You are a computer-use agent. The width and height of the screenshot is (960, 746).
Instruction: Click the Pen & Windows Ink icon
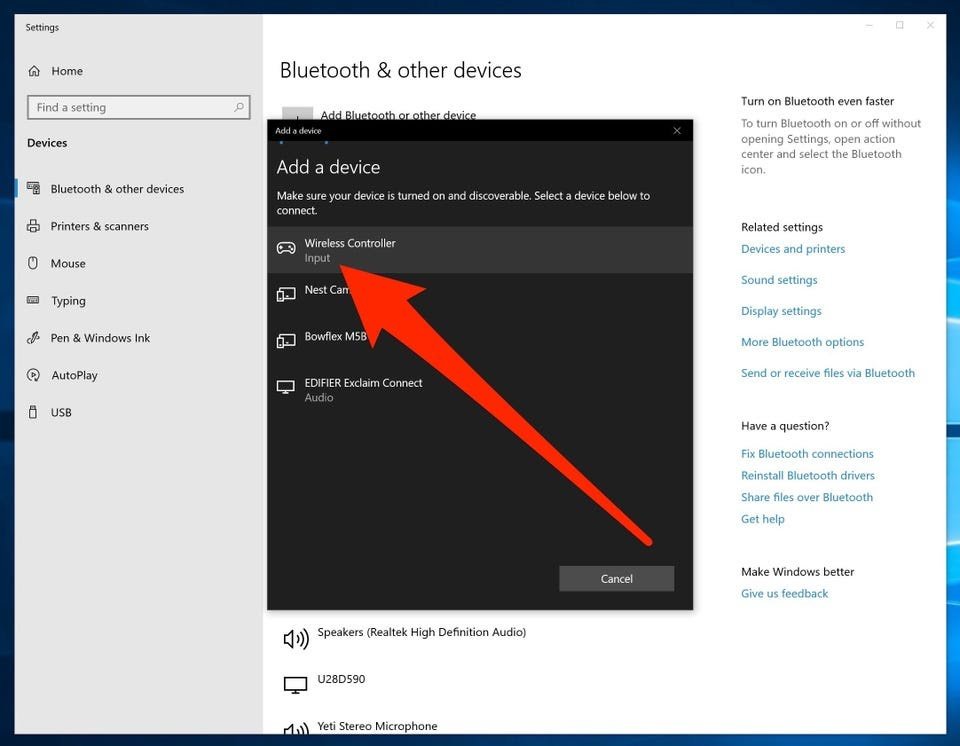click(x=33, y=337)
